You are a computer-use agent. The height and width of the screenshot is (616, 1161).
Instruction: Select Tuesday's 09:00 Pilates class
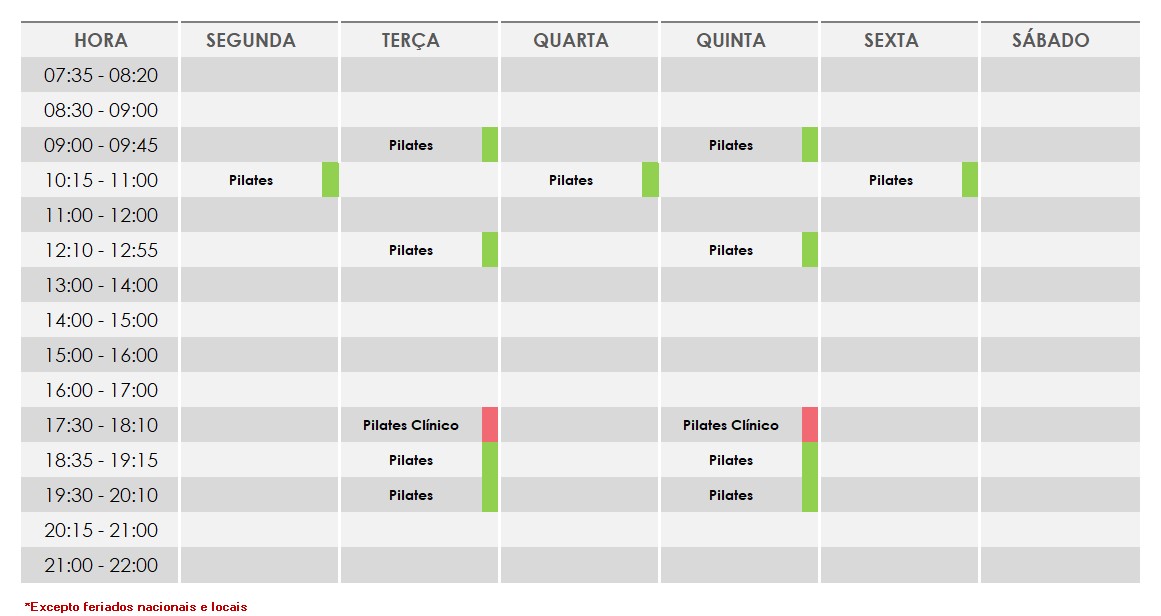pyautogui.click(x=411, y=145)
